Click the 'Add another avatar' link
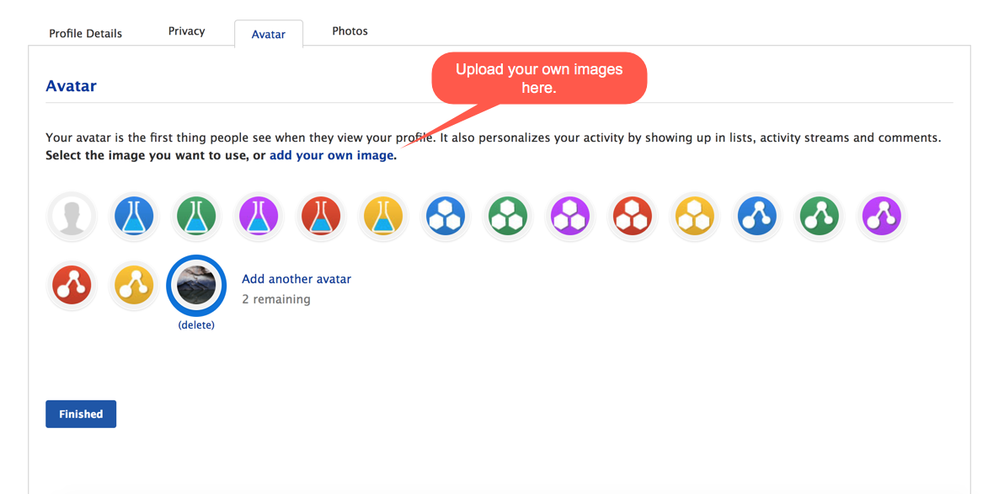The image size is (999, 494). [x=296, y=279]
